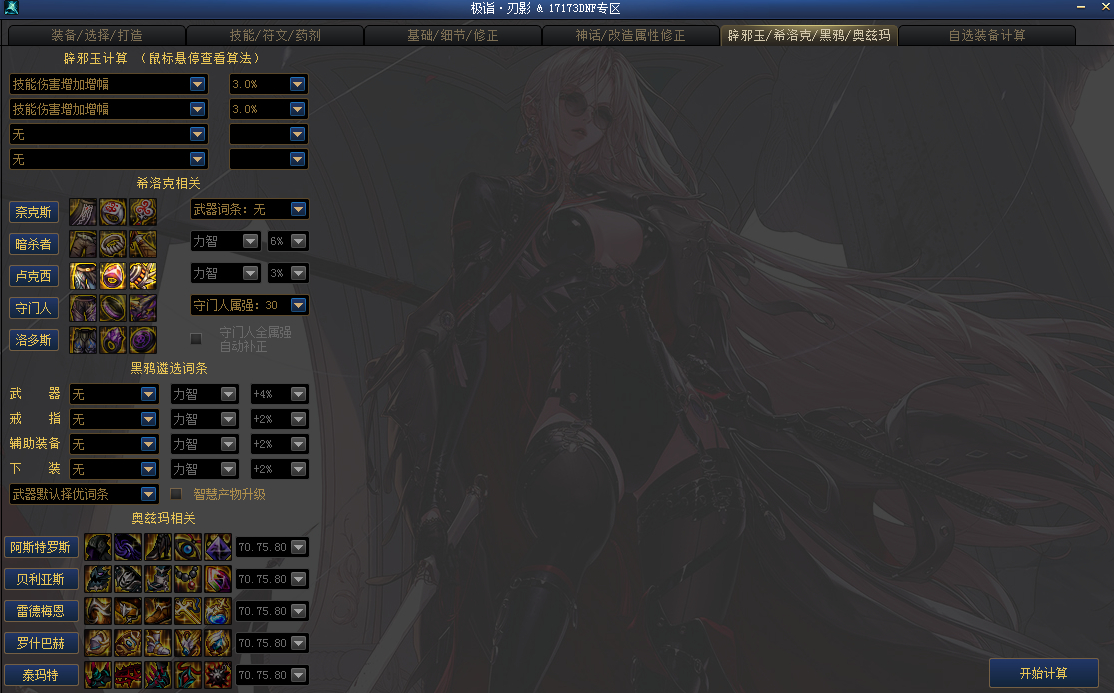
Task: Select first equipment icon in 阿斯特罗斯 row
Action: (x=98, y=547)
